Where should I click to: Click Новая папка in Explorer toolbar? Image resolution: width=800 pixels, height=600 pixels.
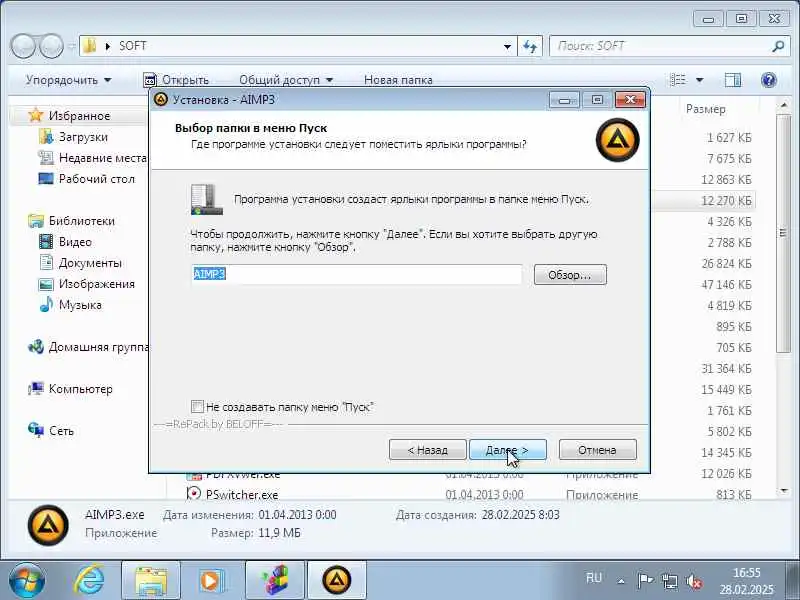pyautogui.click(x=398, y=80)
